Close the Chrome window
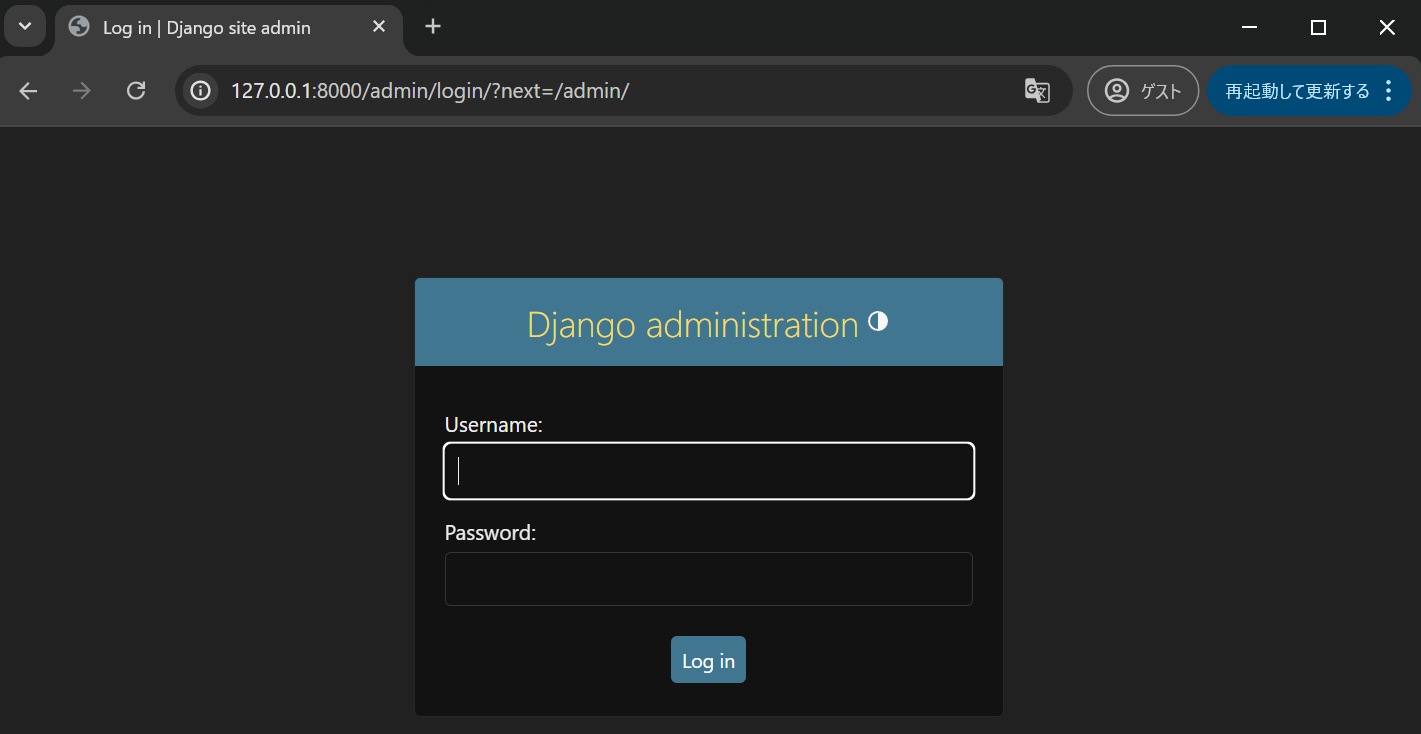Image resolution: width=1421 pixels, height=734 pixels. 1386,28
